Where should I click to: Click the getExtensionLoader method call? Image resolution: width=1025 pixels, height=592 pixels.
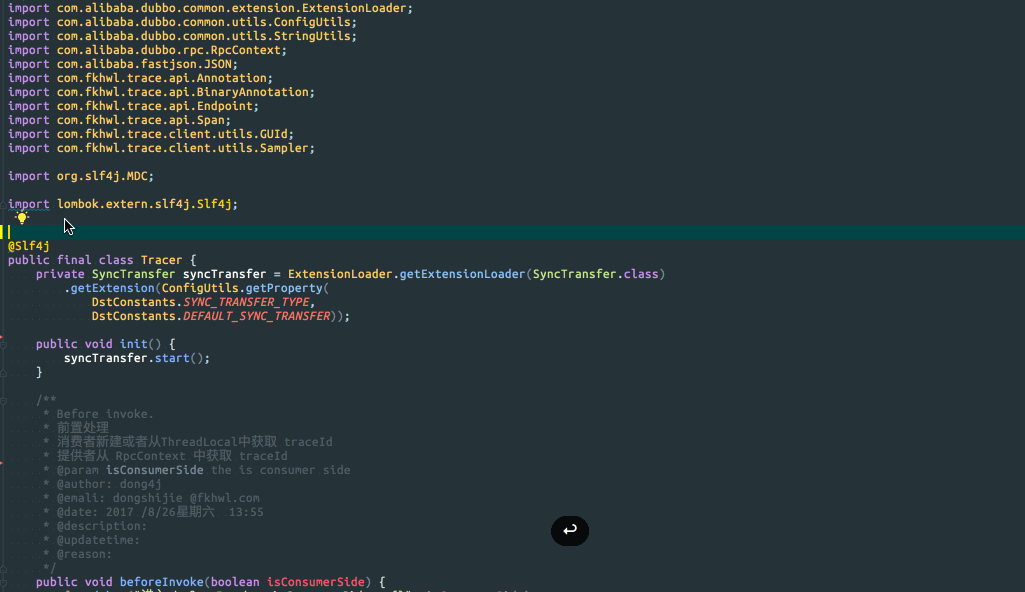pyautogui.click(x=461, y=274)
